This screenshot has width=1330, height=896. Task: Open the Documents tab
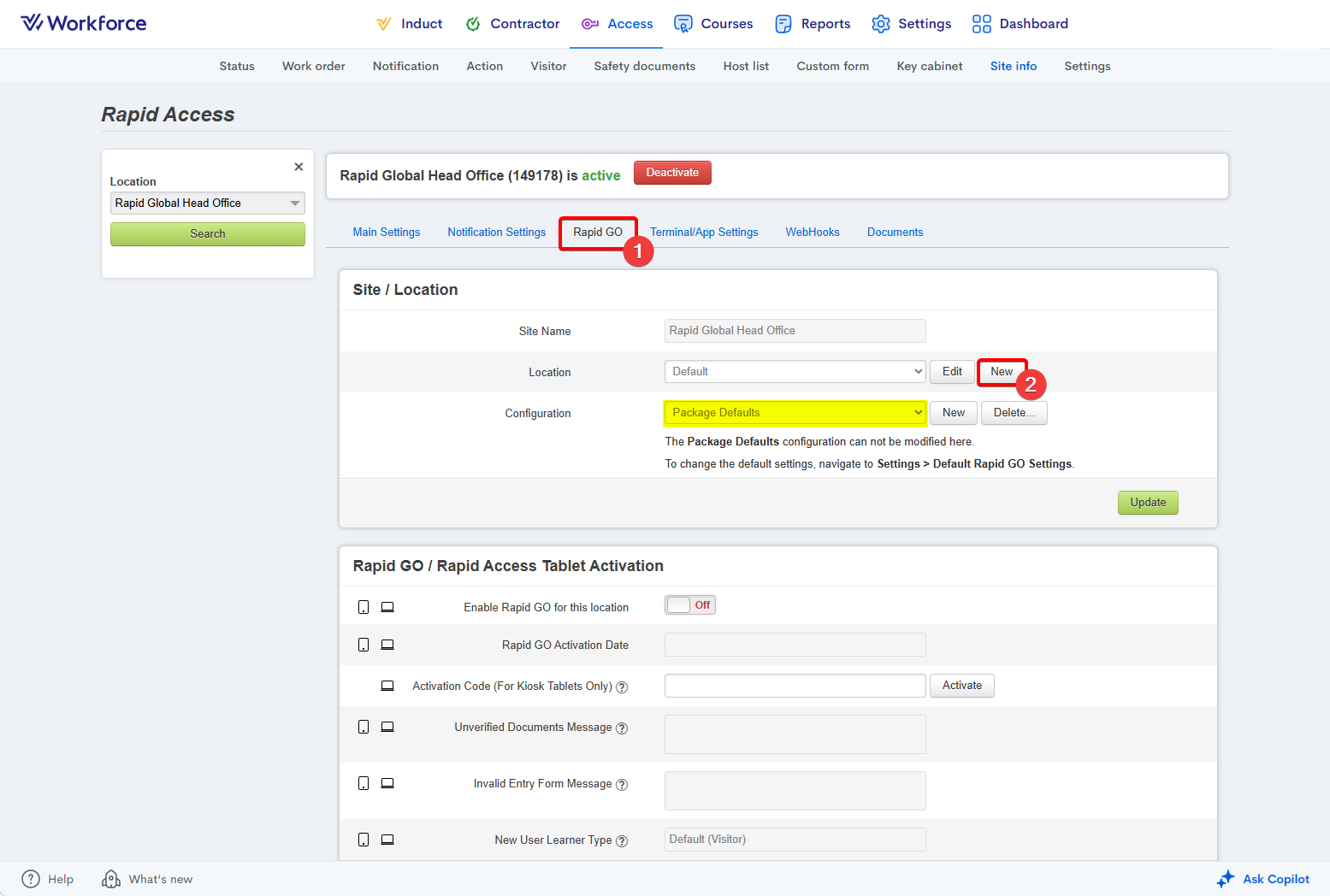click(896, 233)
